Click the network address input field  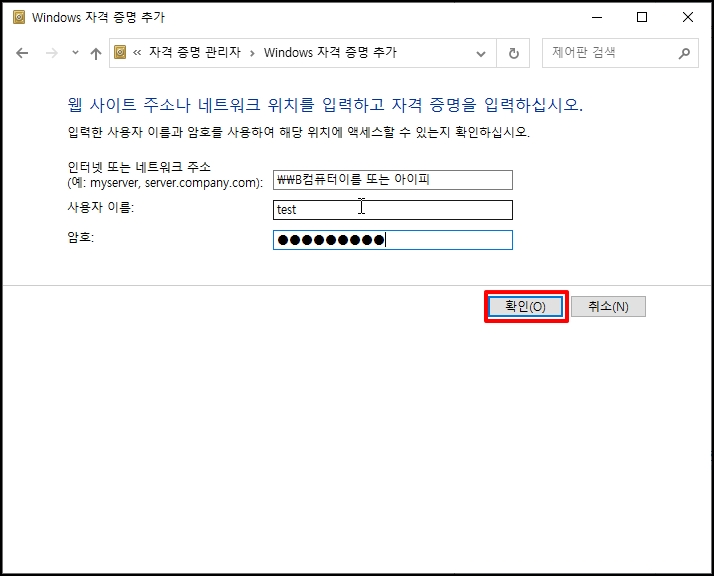[x=393, y=180]
